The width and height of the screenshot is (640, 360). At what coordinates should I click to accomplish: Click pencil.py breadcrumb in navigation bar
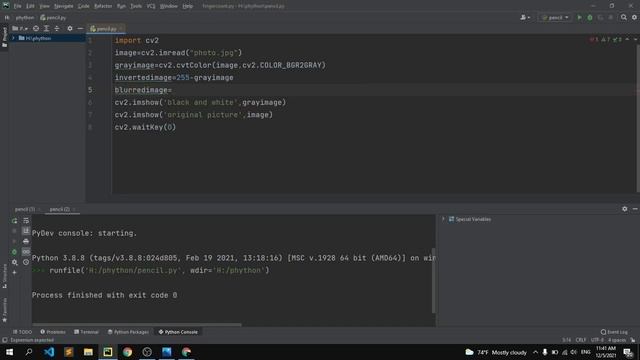coord(53,18)
